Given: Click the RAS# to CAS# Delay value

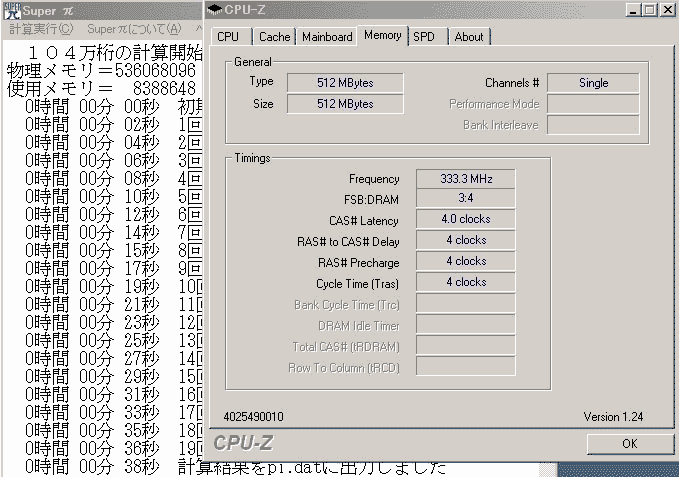Looking at the screenshot, I should point(466,240).
